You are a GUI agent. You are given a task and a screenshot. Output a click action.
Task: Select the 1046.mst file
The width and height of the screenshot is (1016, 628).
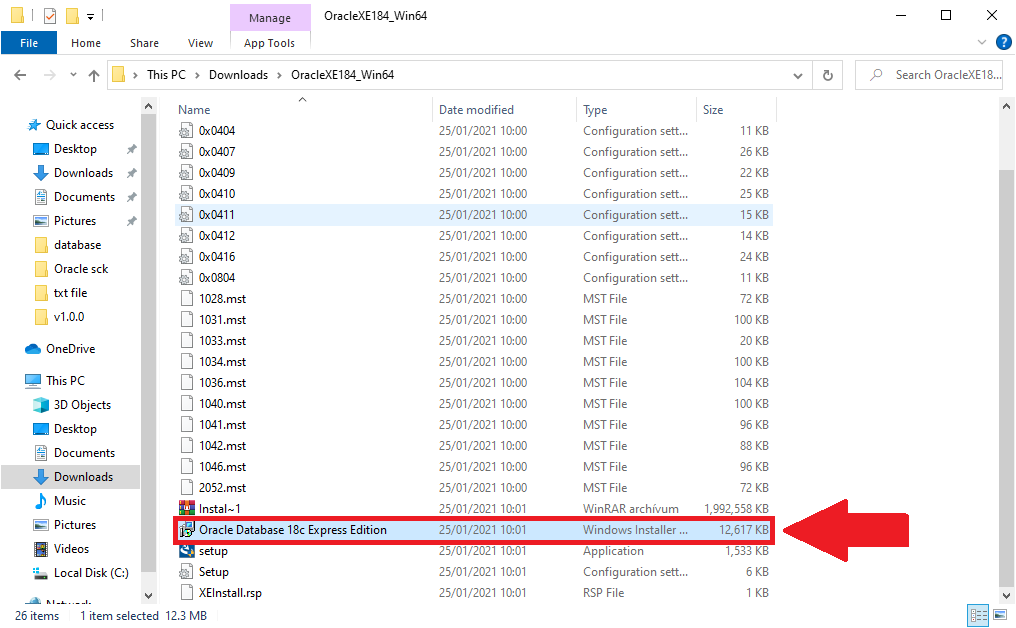tap(222, 467)
